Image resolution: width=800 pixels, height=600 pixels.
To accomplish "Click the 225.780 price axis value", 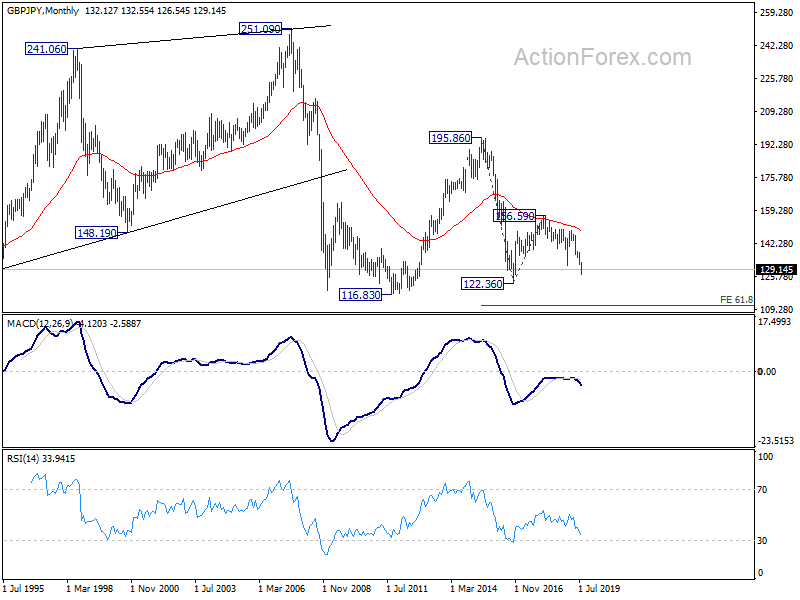I will 776,79.
